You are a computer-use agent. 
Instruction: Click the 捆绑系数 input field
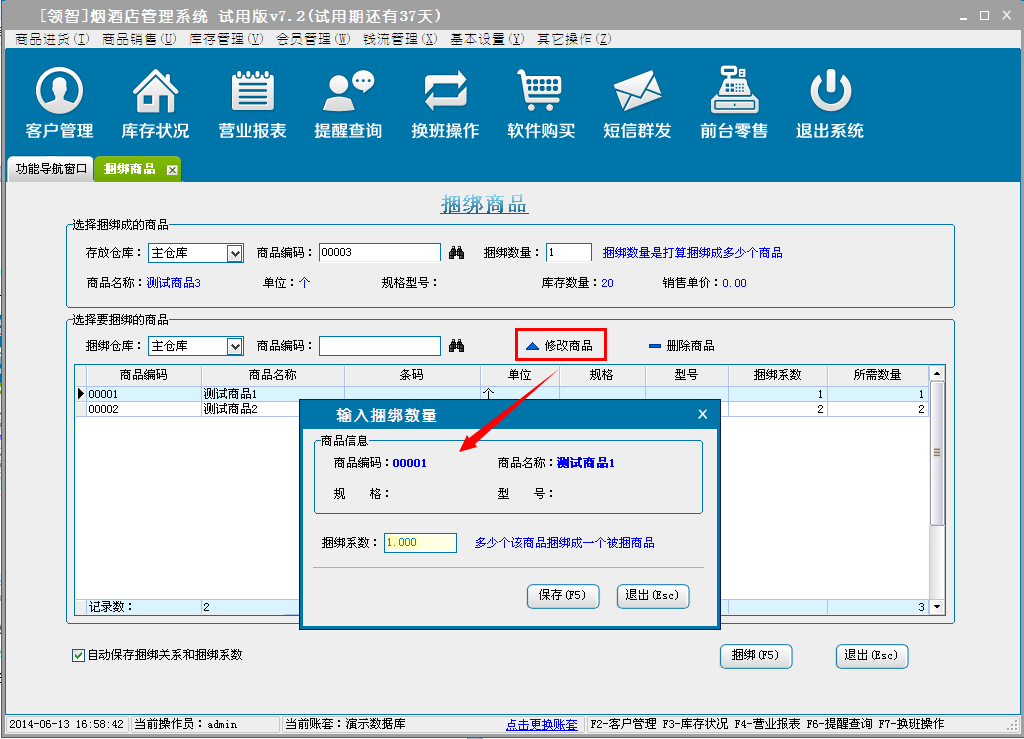point(420,543)
